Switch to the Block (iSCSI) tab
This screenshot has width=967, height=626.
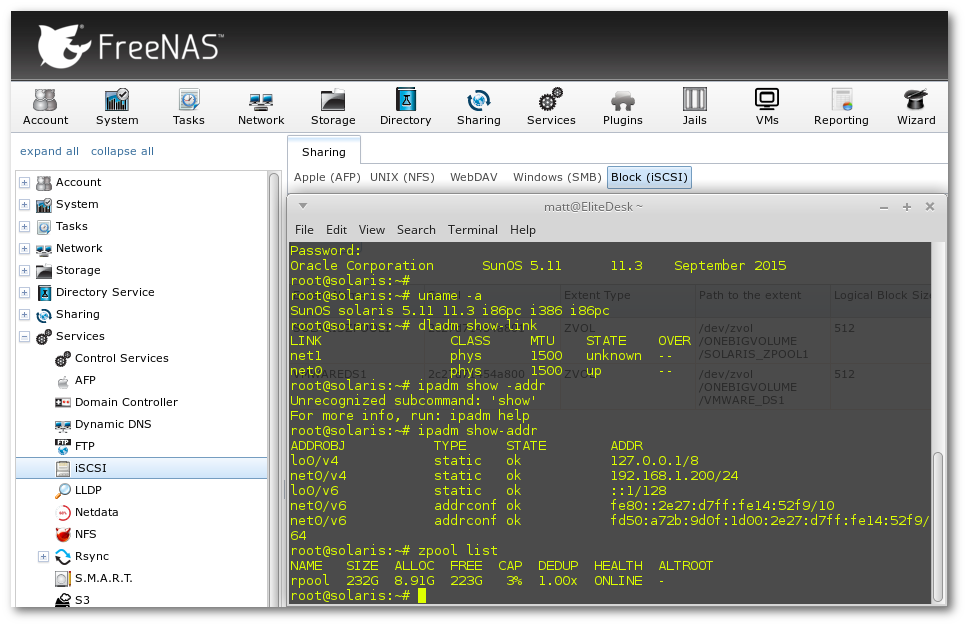point(649,178)
